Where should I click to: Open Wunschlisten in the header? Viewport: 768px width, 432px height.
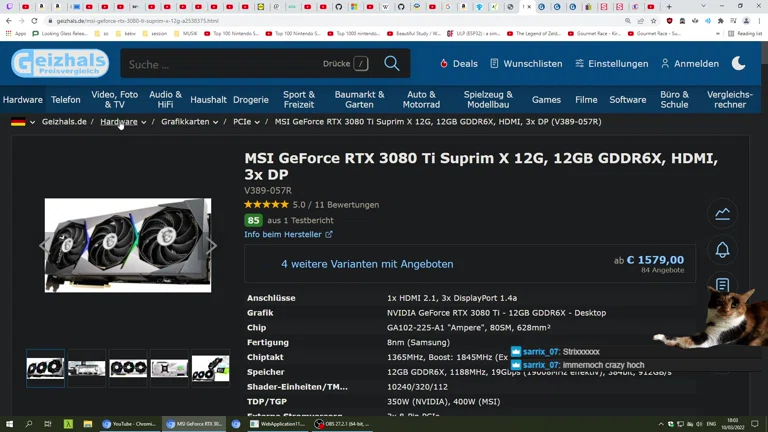click(526, 64)
